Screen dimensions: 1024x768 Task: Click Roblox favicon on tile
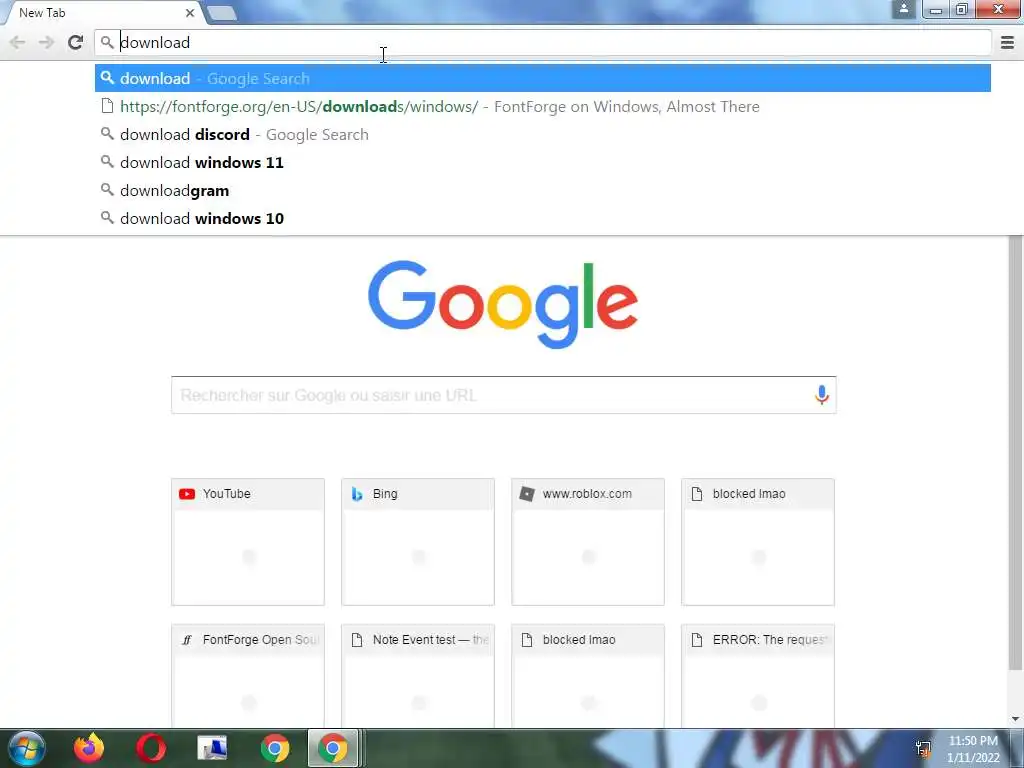527,494
